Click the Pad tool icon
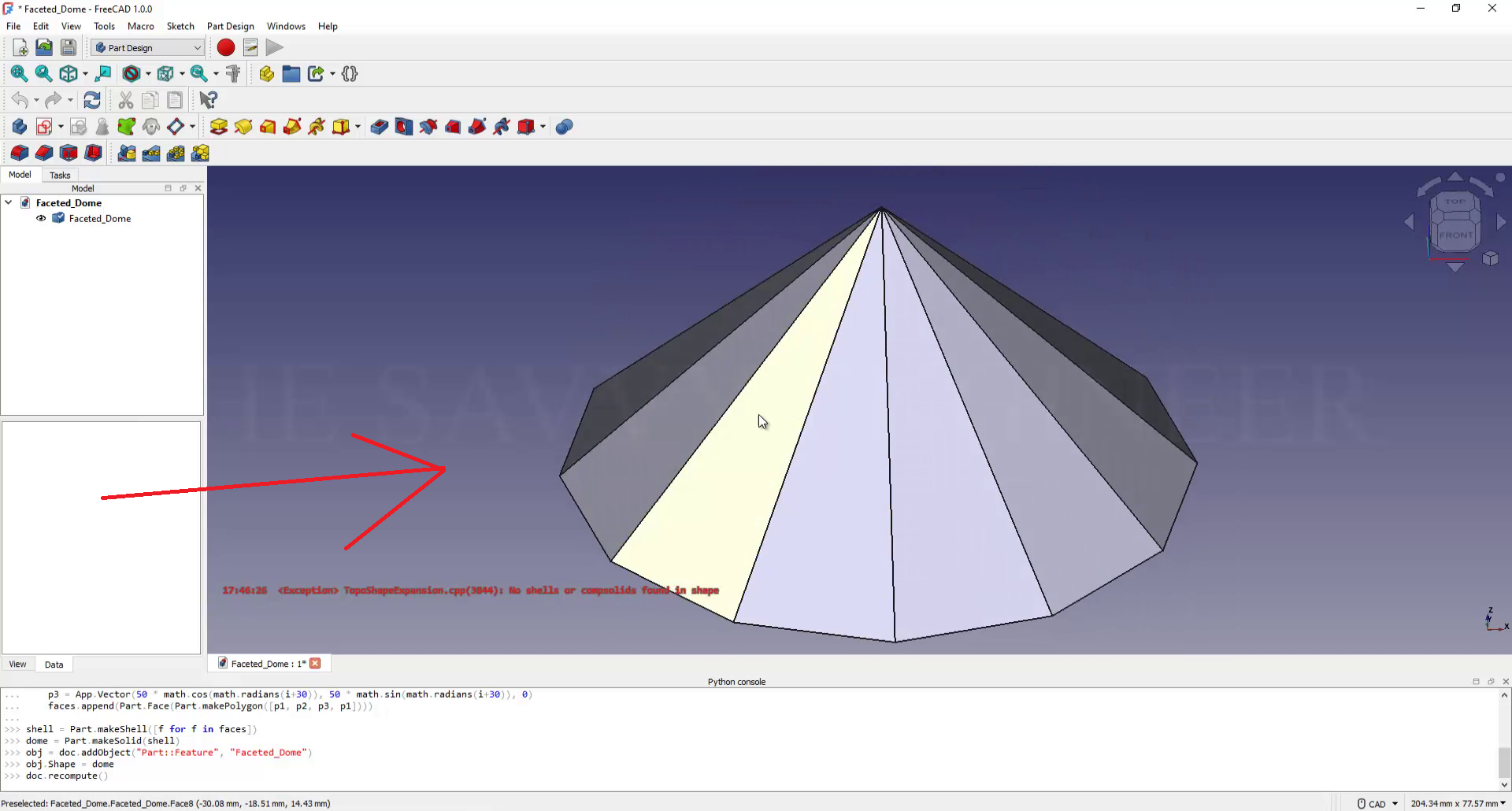The height and width of the screenshot is (811, 1512). tap(219, 127)
